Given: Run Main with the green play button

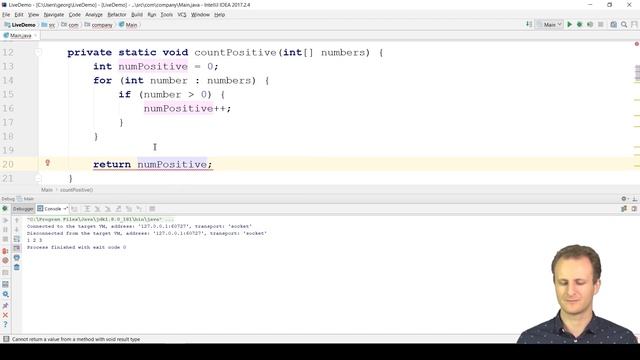Looking at the screenshot, I should (x=569, y=24).
